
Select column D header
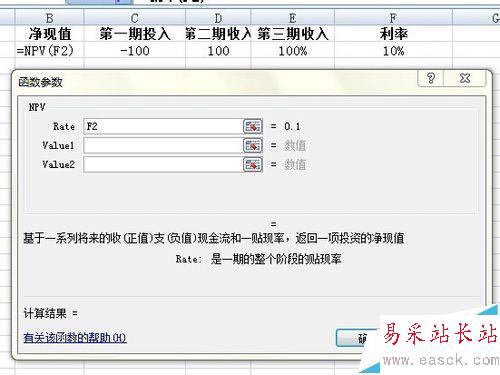pyautogui.click(x=218, y=18)
